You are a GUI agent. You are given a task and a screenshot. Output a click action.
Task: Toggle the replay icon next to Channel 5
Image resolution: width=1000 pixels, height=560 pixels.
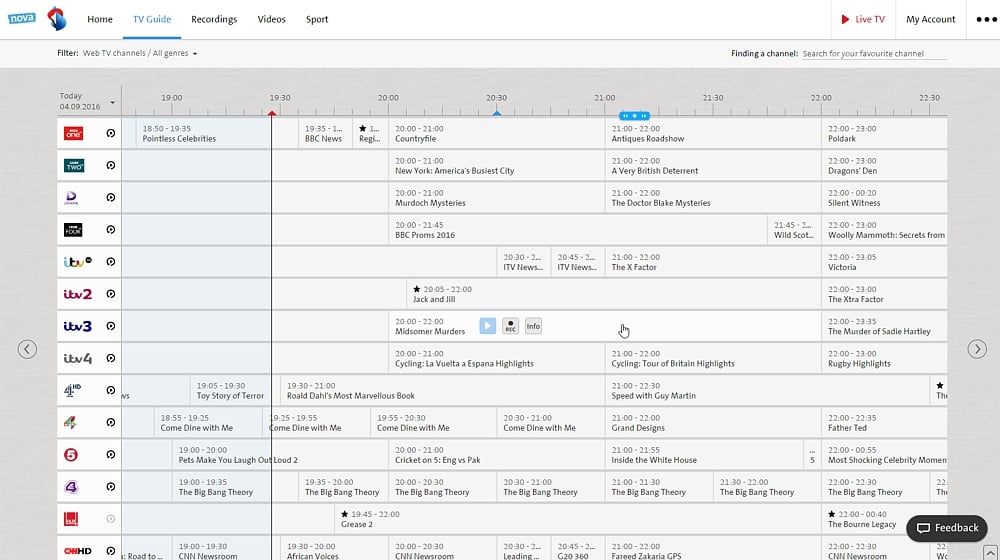click(110, 455)
